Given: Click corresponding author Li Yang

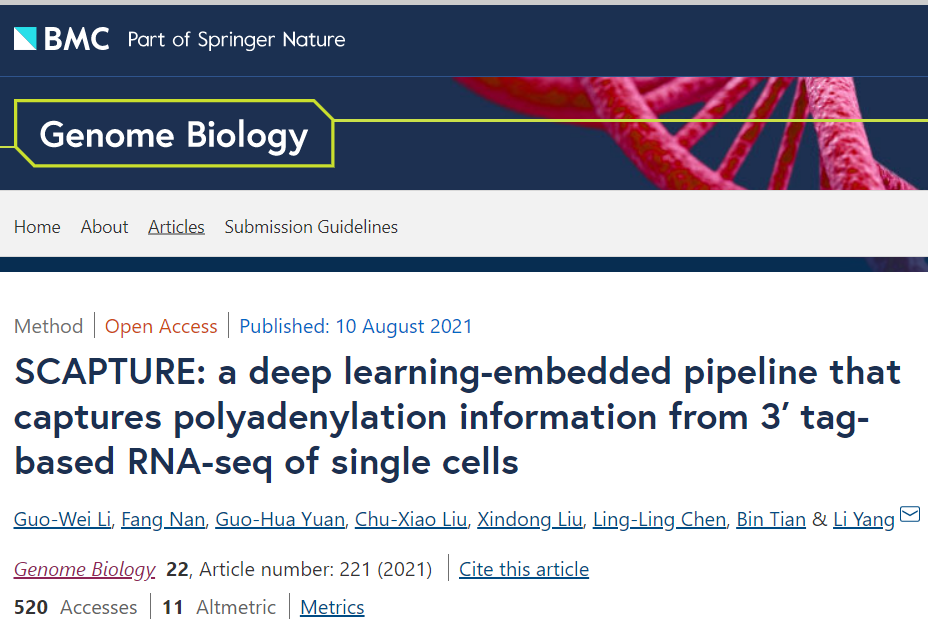Looking at the screenshot, I should pos(864,520).
